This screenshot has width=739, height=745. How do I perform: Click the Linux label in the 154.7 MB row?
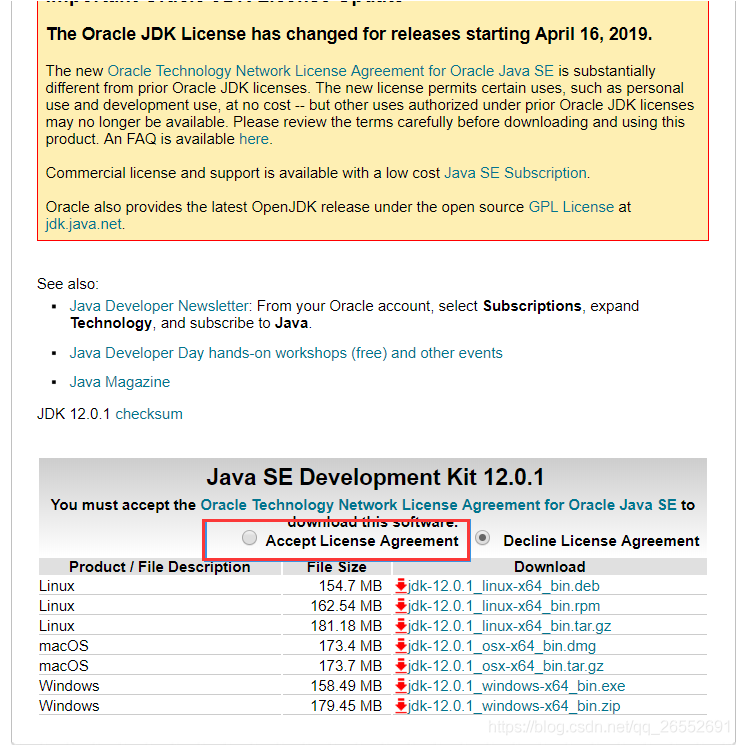click(x=57, y=586)
